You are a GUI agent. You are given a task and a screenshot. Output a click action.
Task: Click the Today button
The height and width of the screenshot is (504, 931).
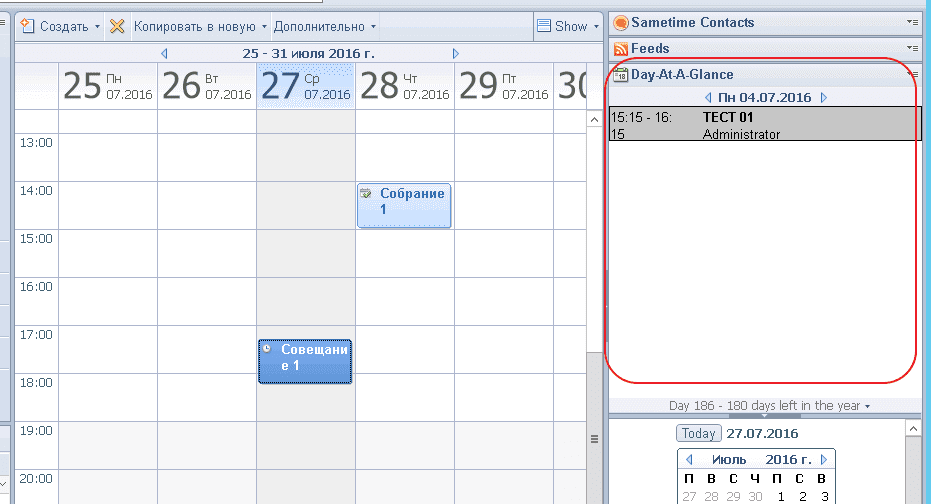coord(698,434)
